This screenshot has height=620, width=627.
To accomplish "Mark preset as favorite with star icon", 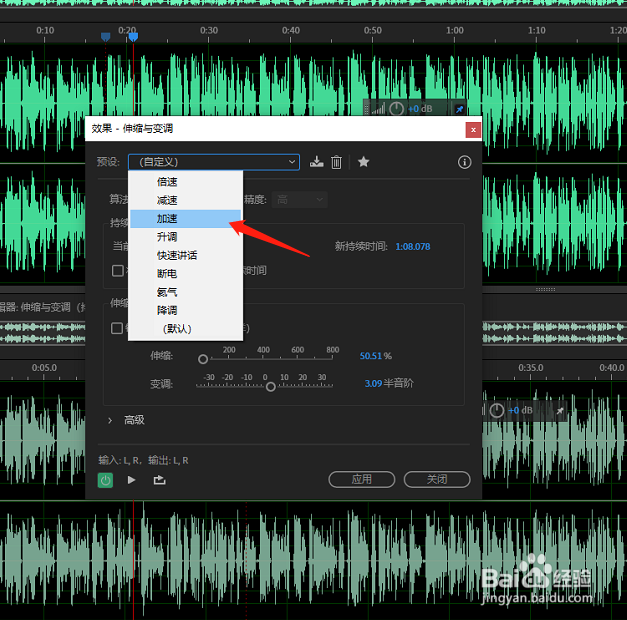I will coord(363,162).
